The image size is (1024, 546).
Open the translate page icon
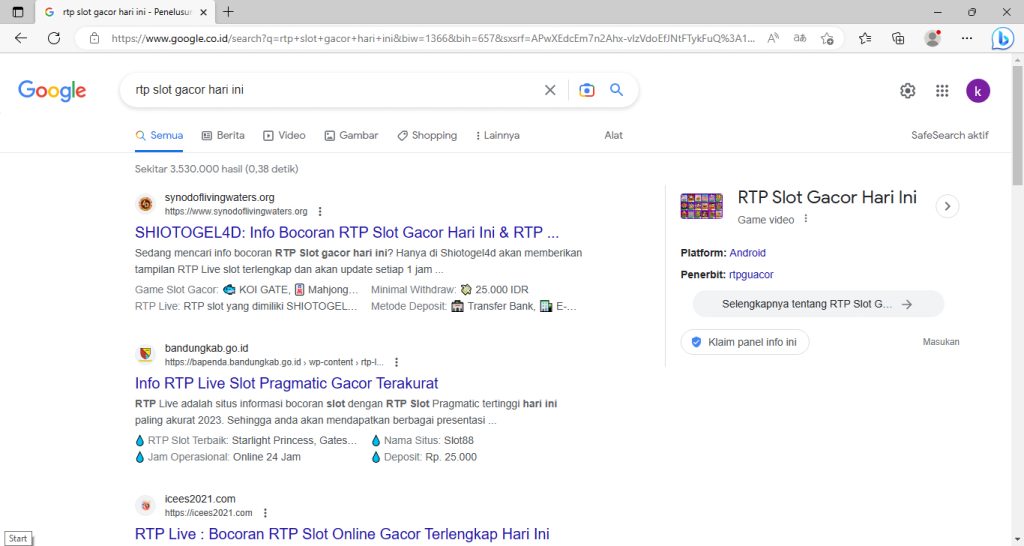click(799, 39)
